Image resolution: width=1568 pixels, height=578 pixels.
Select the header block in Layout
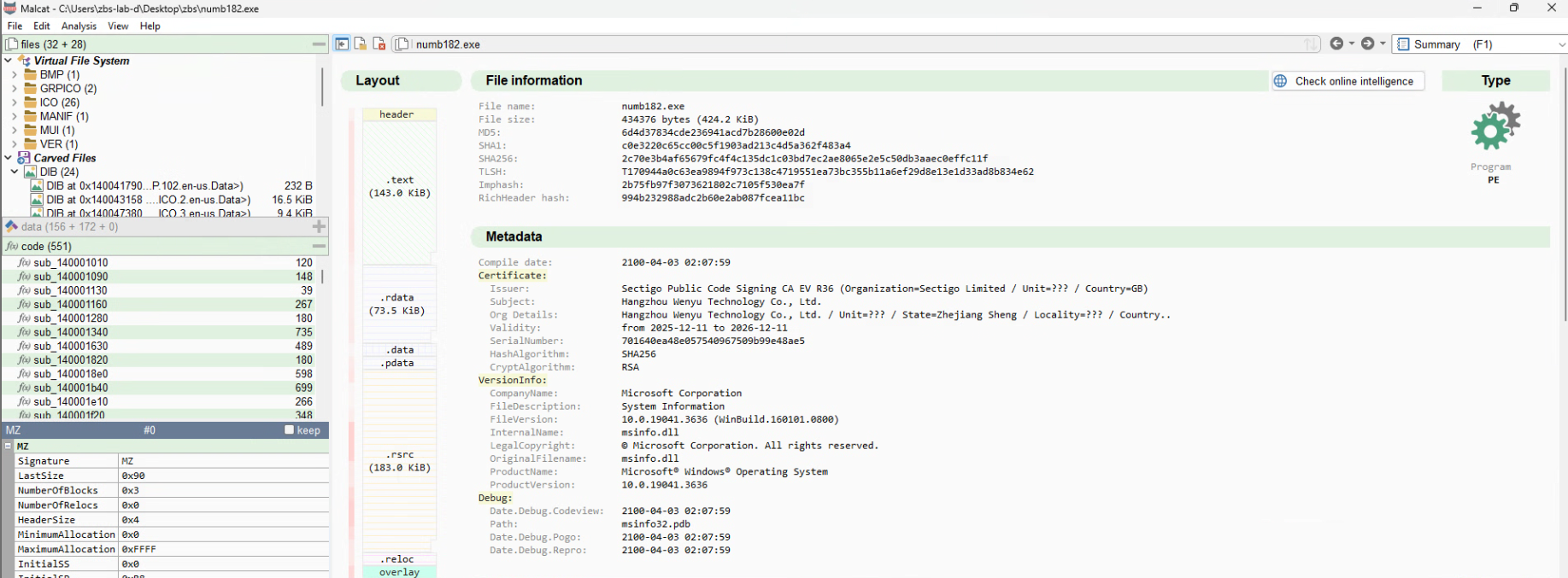[x=399, y=114]
